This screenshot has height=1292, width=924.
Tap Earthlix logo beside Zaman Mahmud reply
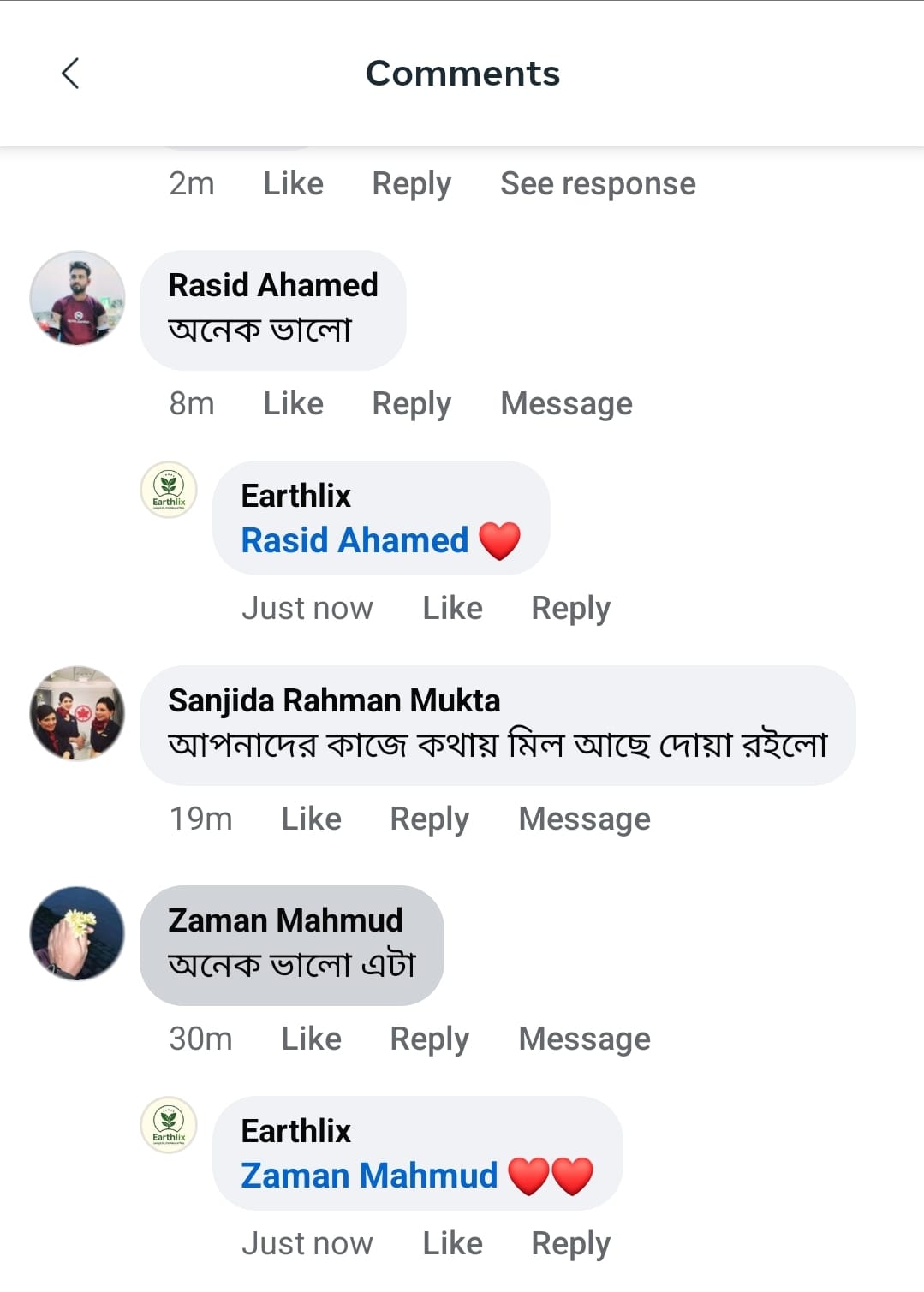pos(169,1125)
